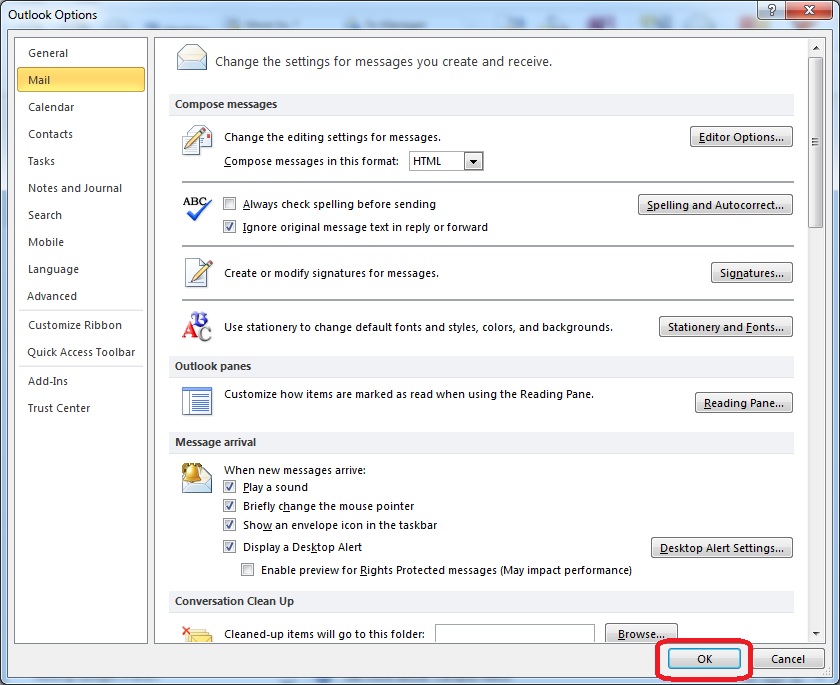The image size is (840, 685).
Task: Click the Signatures button
Action: click(751, 272)
